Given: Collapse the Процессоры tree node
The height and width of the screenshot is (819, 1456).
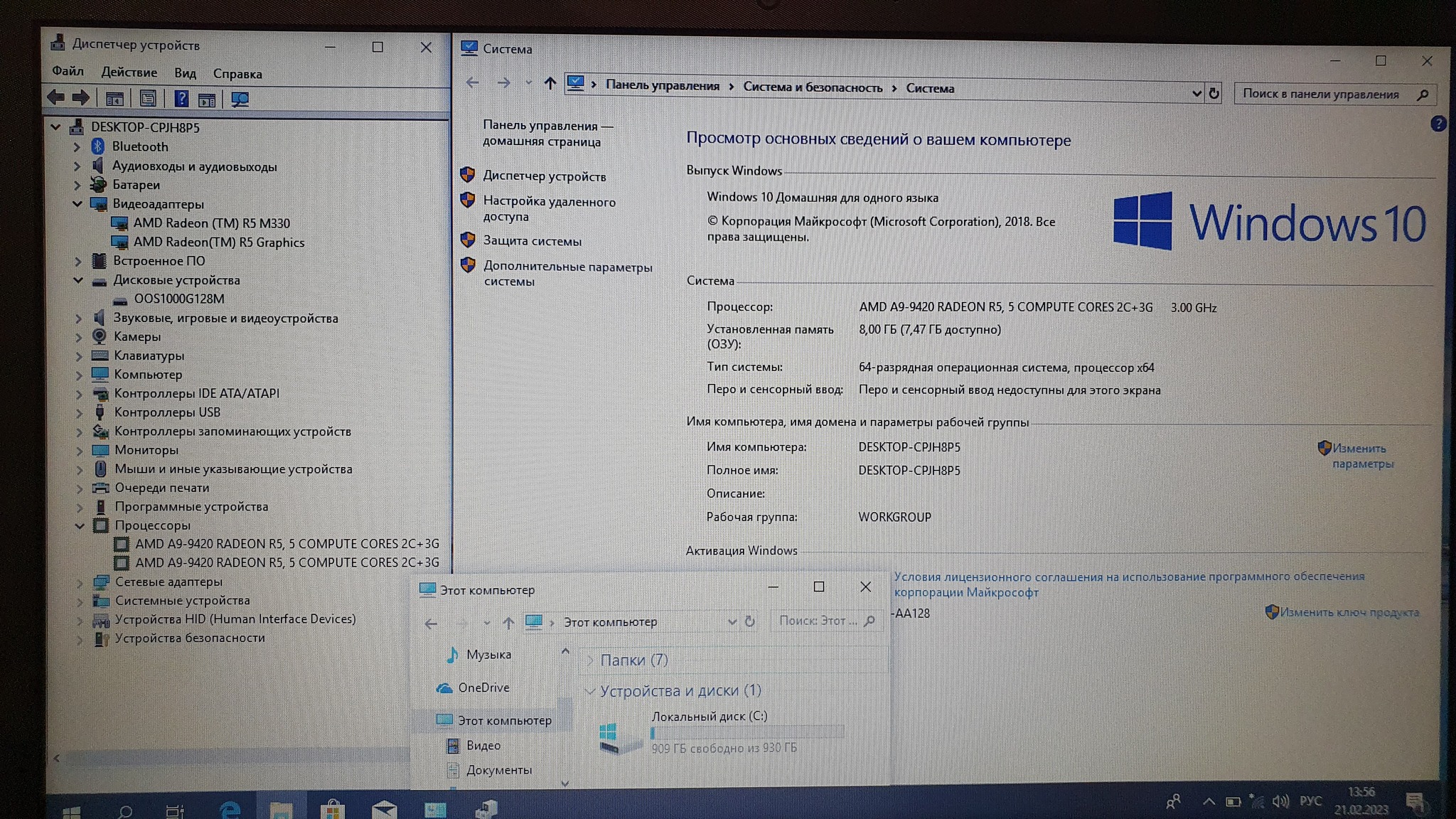Looking at the screenshot, I should click(x=80, y=526).
